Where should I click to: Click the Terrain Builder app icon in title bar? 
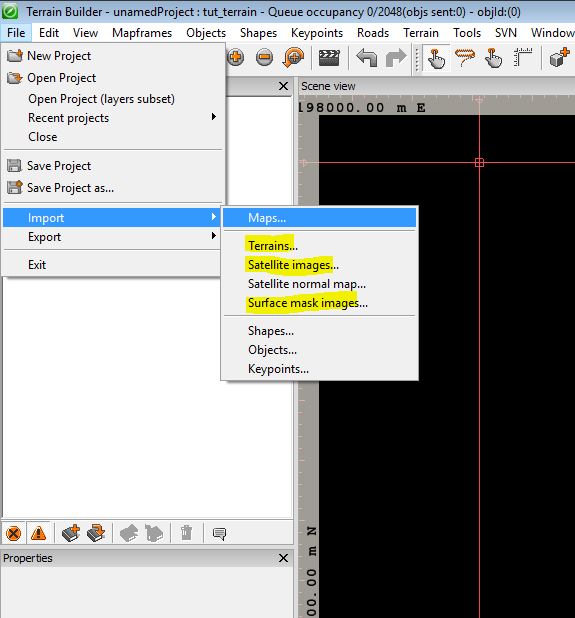click(10, 11)
